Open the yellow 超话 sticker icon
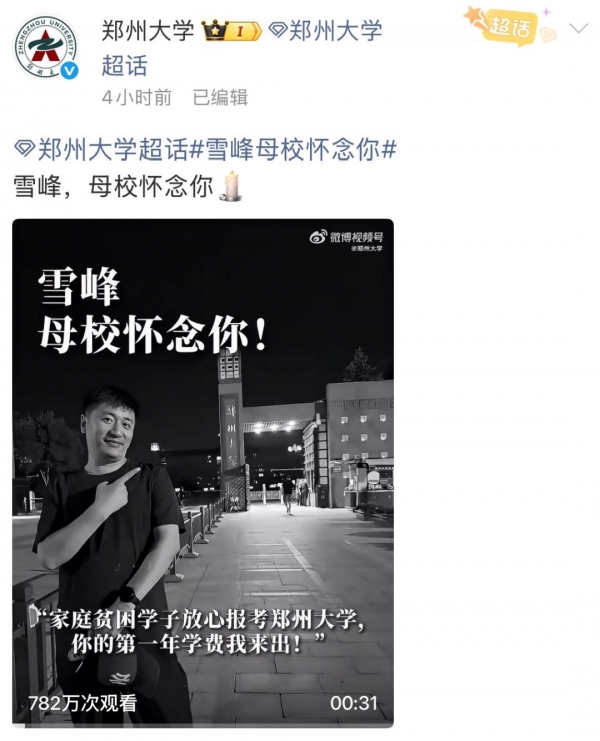This screenshot has height=741, width=600. 510,26
